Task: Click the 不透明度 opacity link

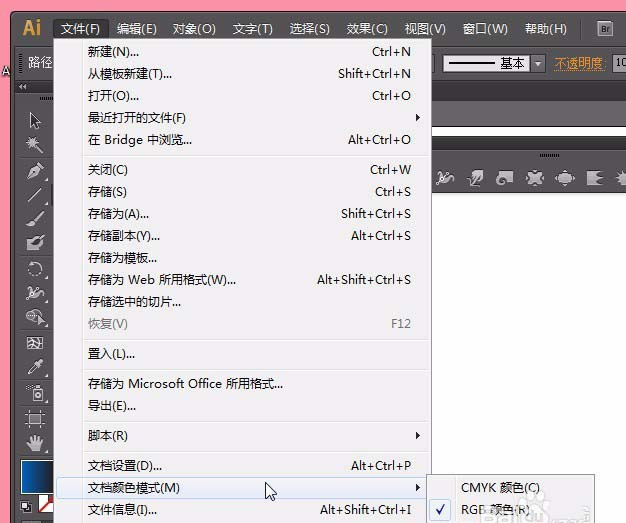Action: pyautogui.click(x=579, y=63)
